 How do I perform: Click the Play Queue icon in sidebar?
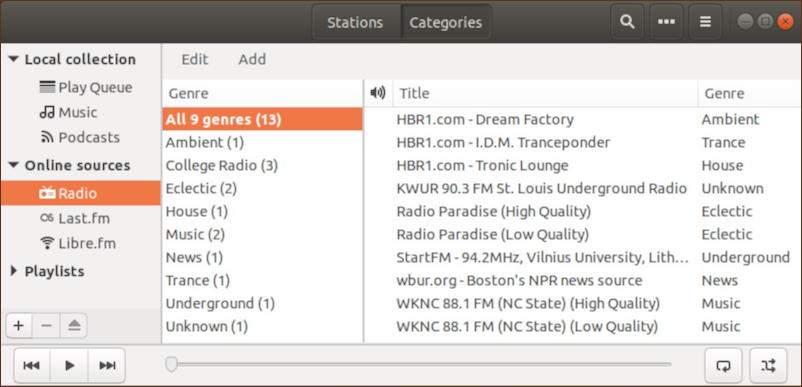(x=47, y=87)
